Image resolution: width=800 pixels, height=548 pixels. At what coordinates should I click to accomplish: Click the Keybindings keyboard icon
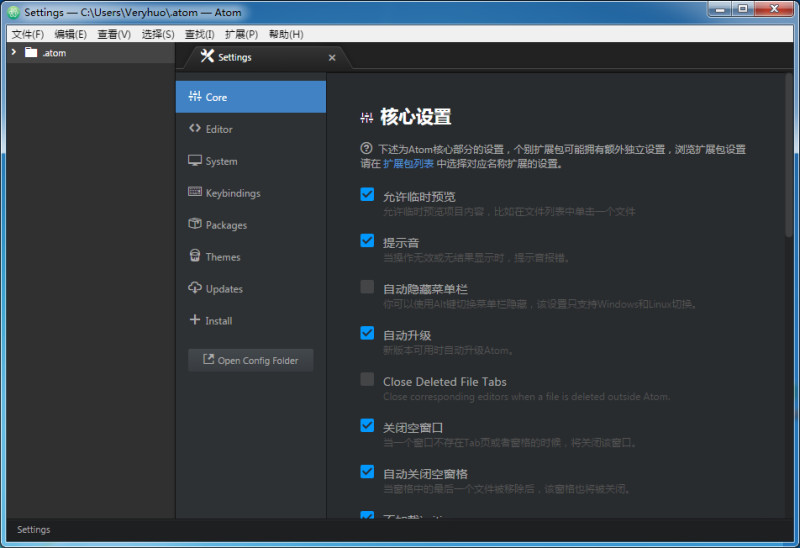tap(194, 192)
